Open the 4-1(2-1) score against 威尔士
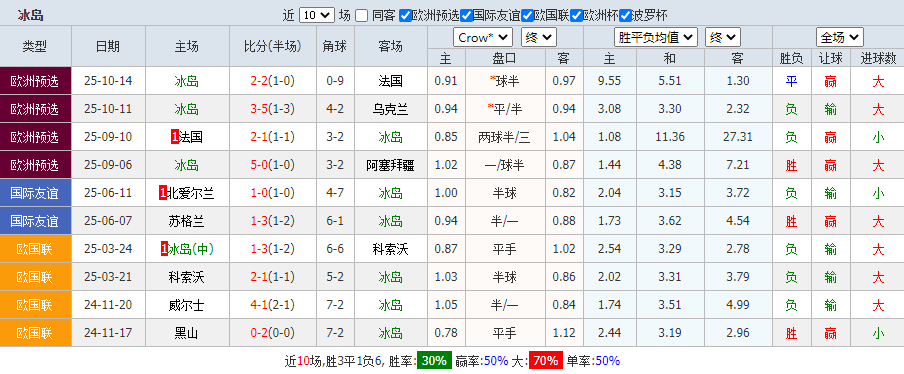The height and width of the screenshot is (374, 904). 272,305
